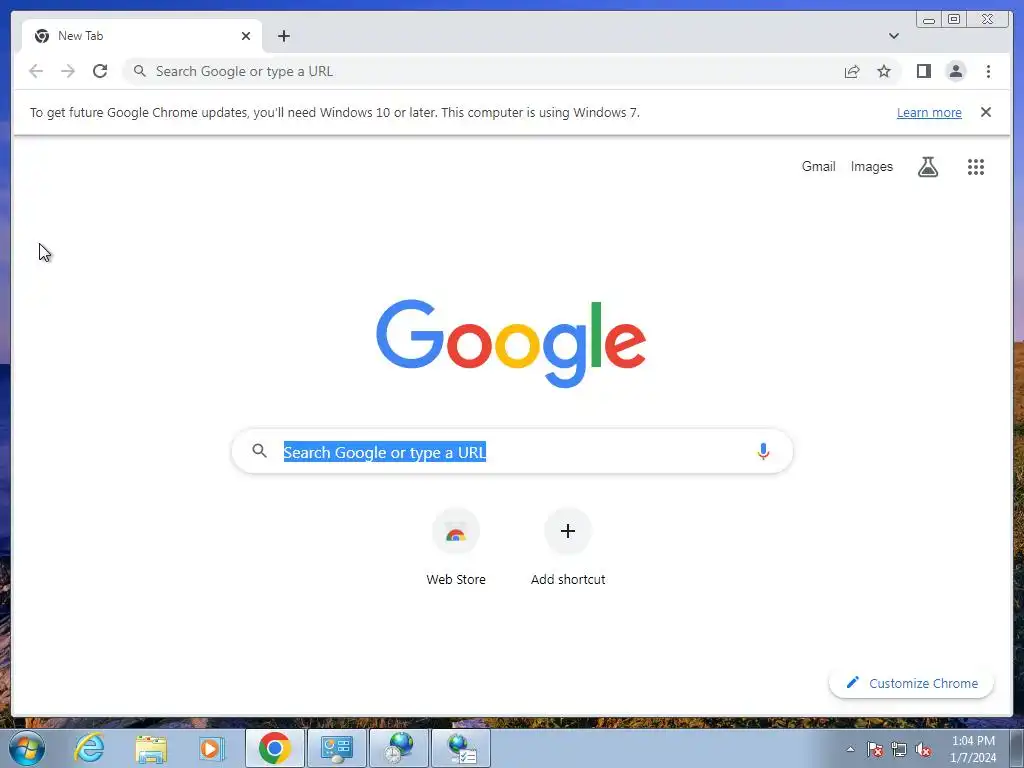This screenshot has height=768, width=1024.
Task: Open the Action Center flag icon
Action: pos(875,749)
